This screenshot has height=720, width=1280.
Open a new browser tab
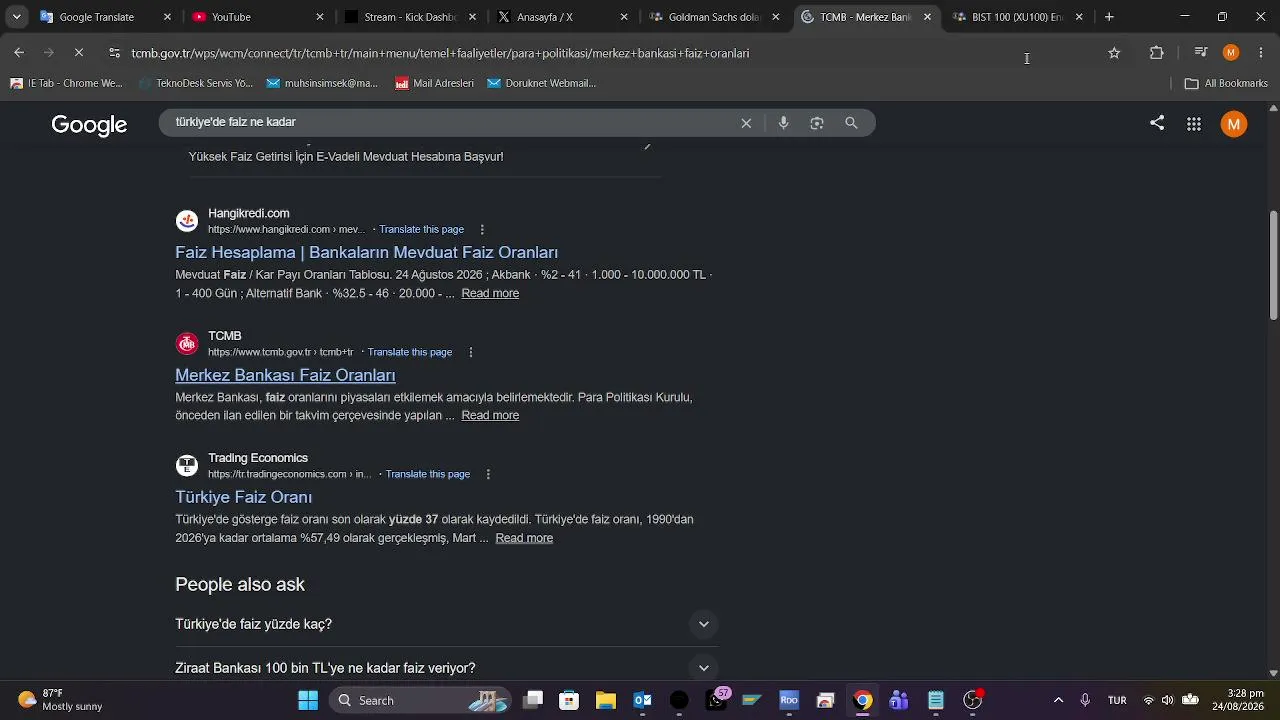(1109, 17)
